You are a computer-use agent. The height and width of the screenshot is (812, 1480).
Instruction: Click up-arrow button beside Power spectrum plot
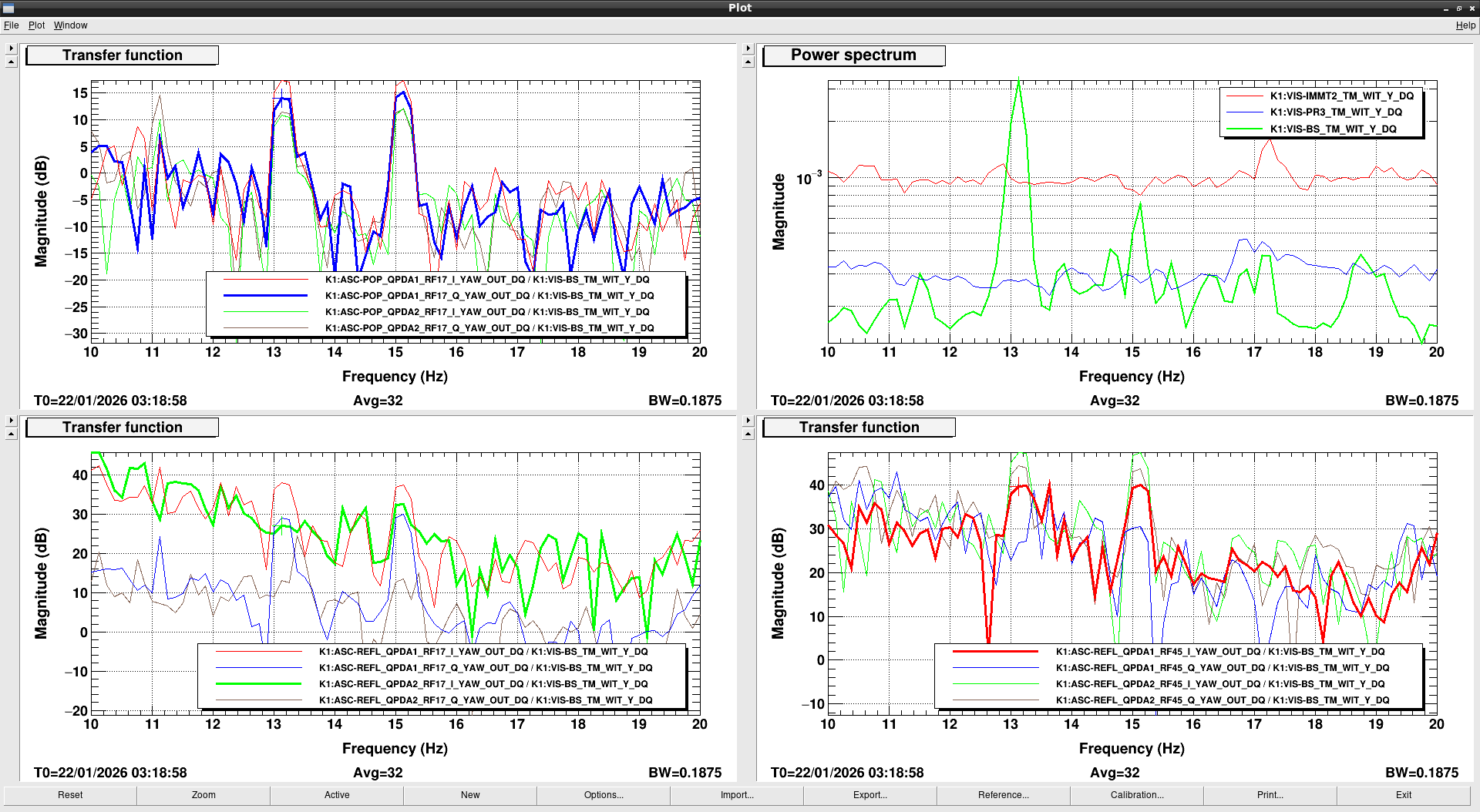point(748,62)
